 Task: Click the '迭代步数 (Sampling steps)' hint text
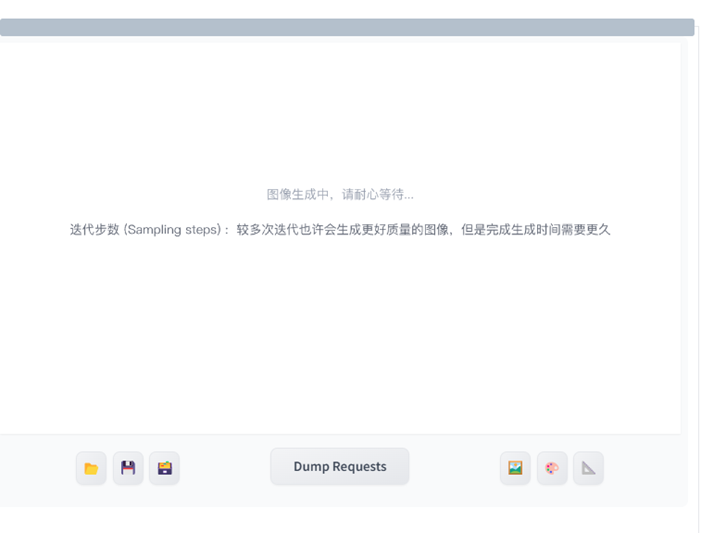click(x=340, y=229)
